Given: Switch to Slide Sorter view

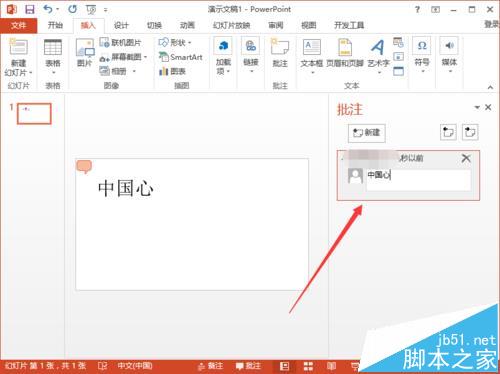Looking at the screenshot, I should (x=308, y=366).
